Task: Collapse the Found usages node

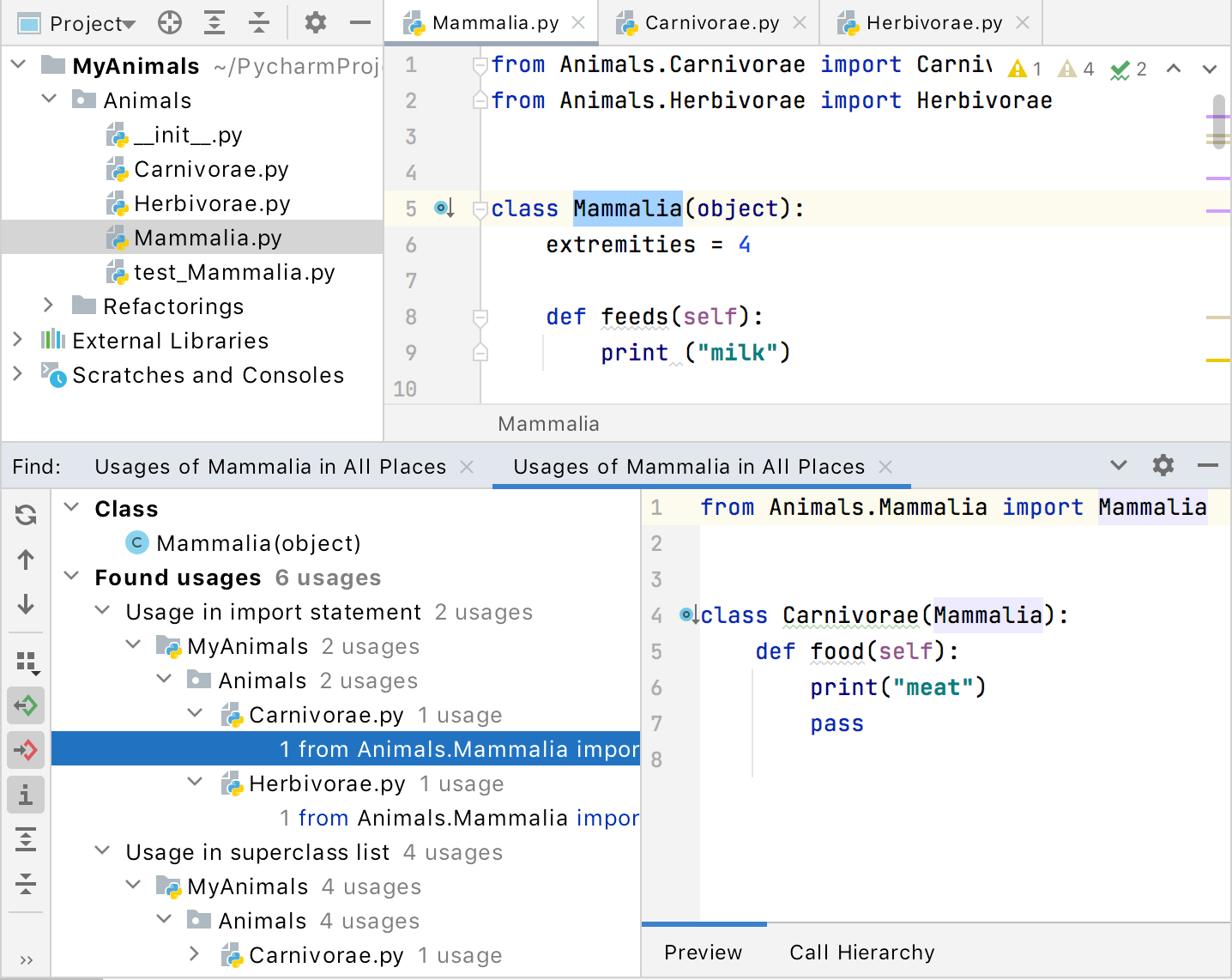Action: (x=72, y=577)
